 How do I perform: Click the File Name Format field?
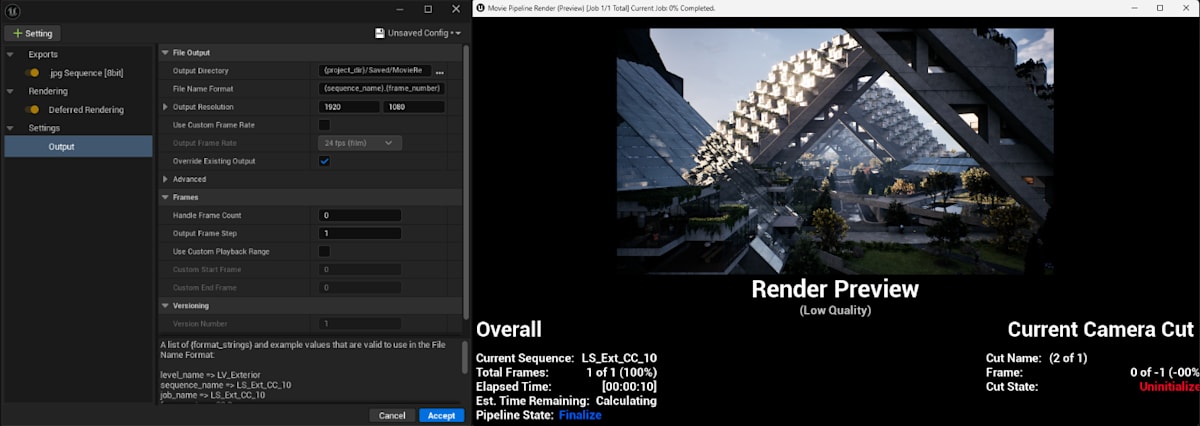381,88
